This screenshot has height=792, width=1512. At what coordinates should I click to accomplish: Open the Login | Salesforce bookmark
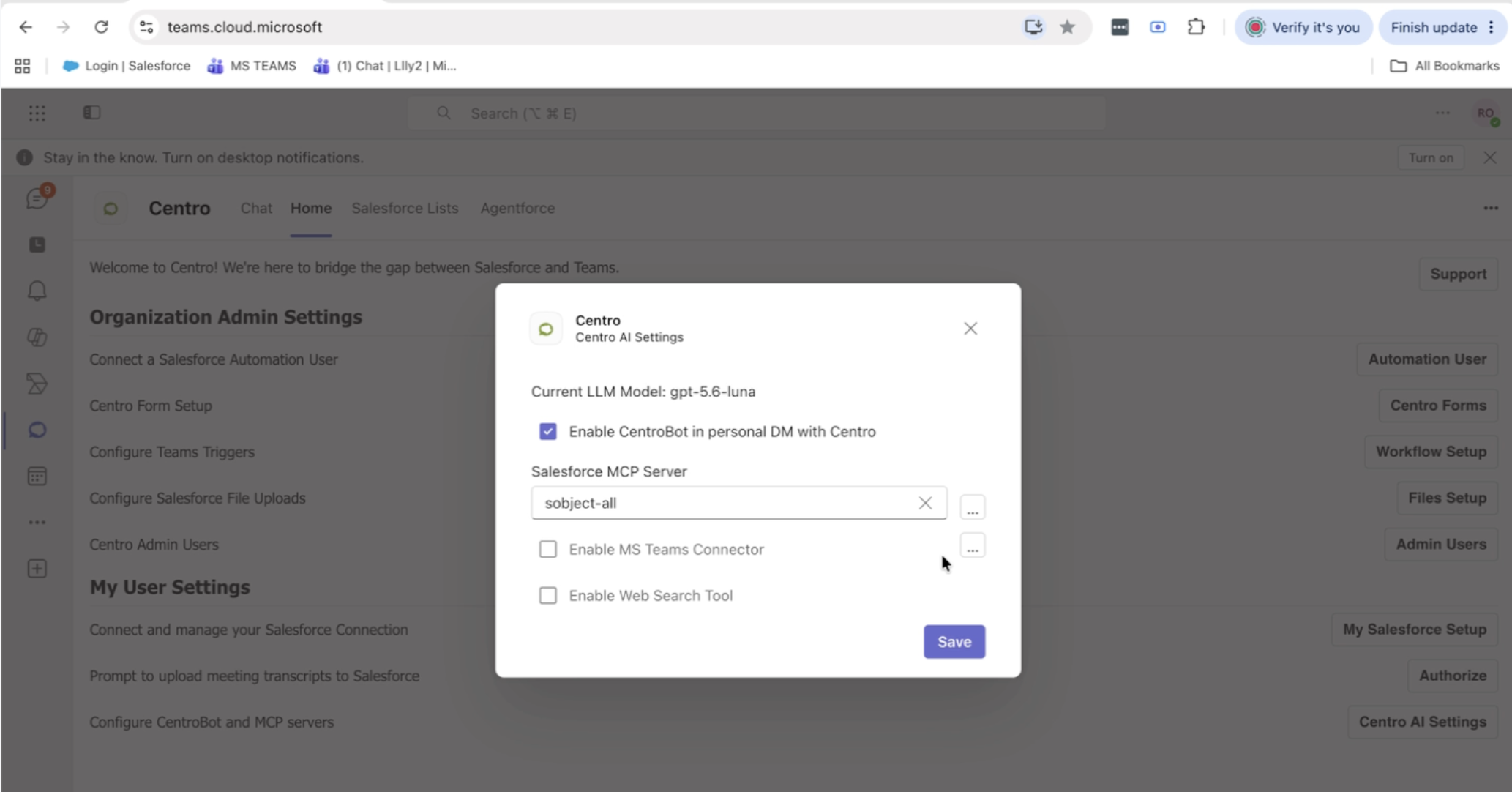[127, 66]
